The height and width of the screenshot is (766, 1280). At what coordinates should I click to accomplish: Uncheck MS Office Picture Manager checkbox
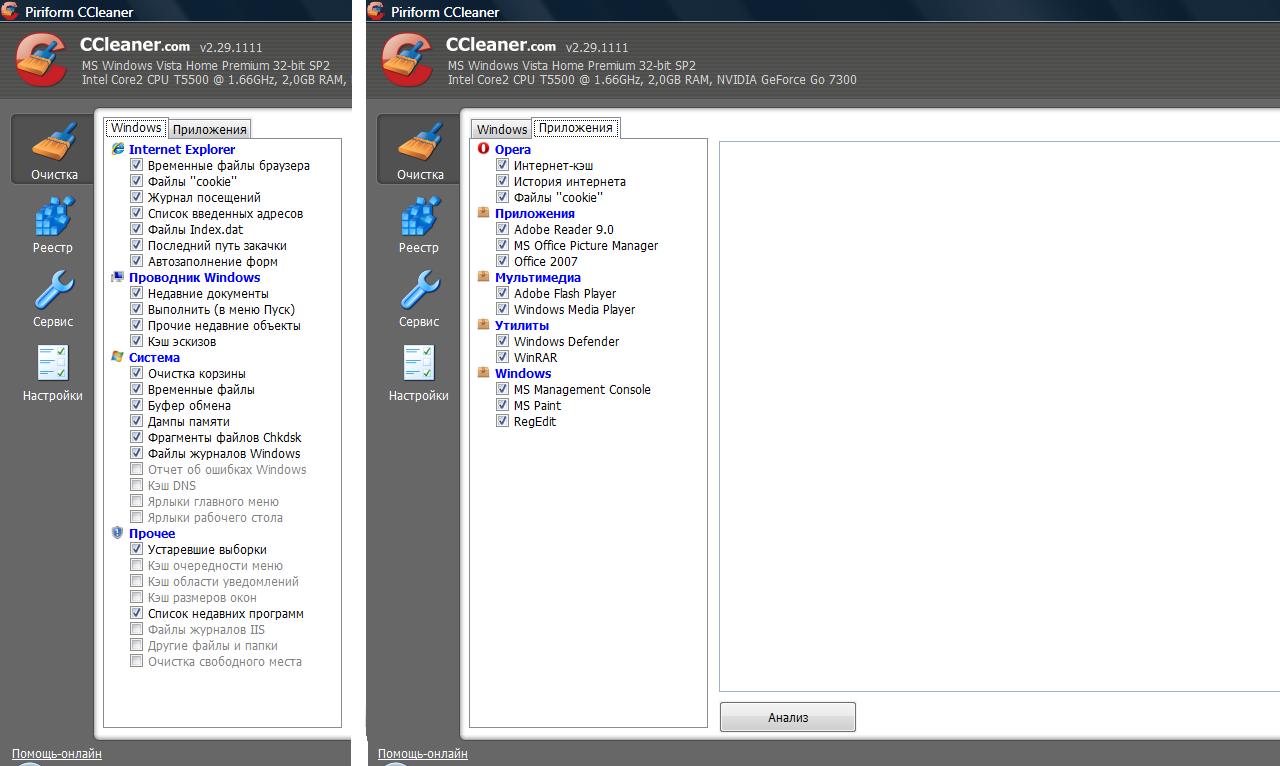point(503,245)
